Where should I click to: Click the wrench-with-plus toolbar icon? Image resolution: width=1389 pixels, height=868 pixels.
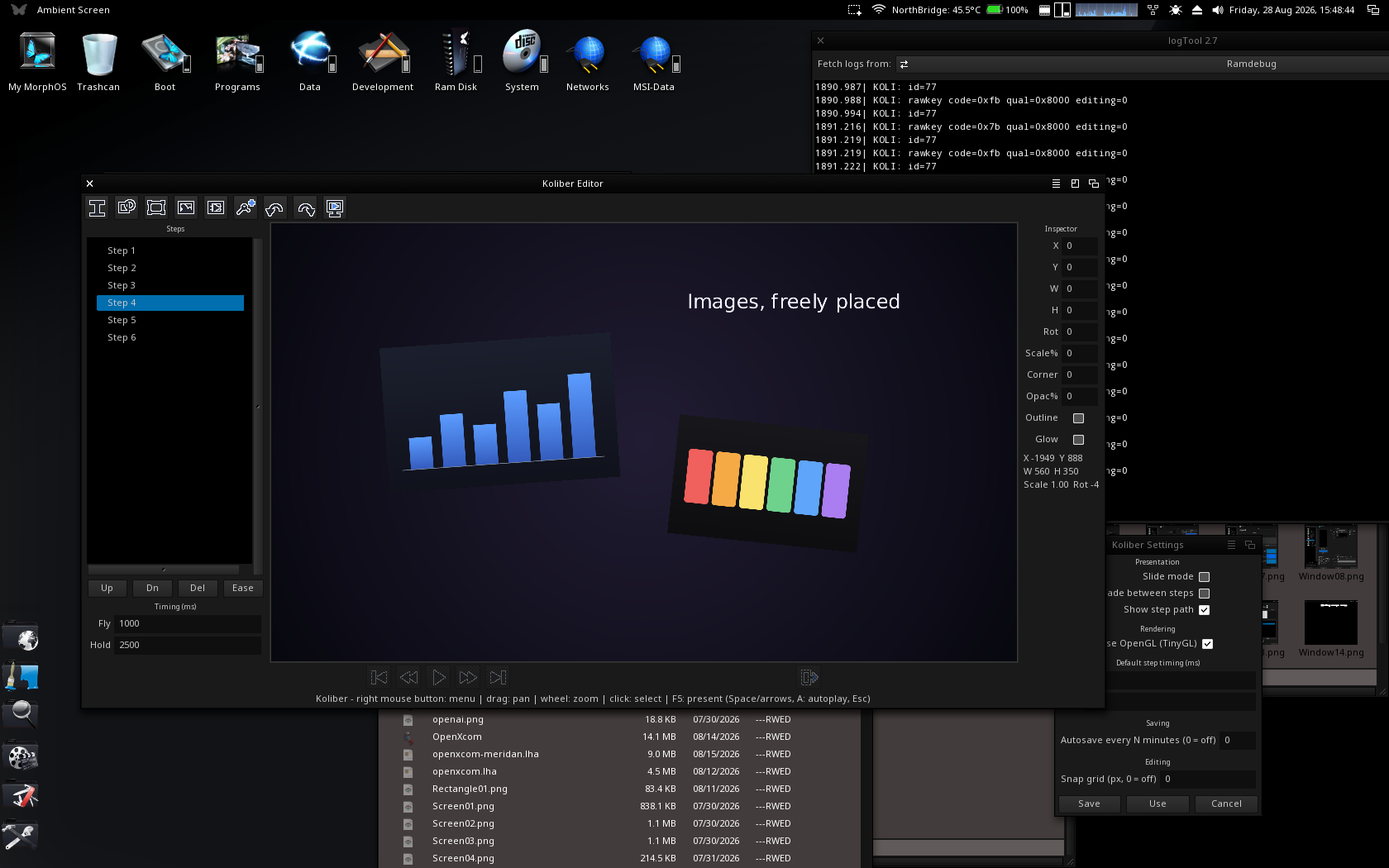click(x=246, y=208)
